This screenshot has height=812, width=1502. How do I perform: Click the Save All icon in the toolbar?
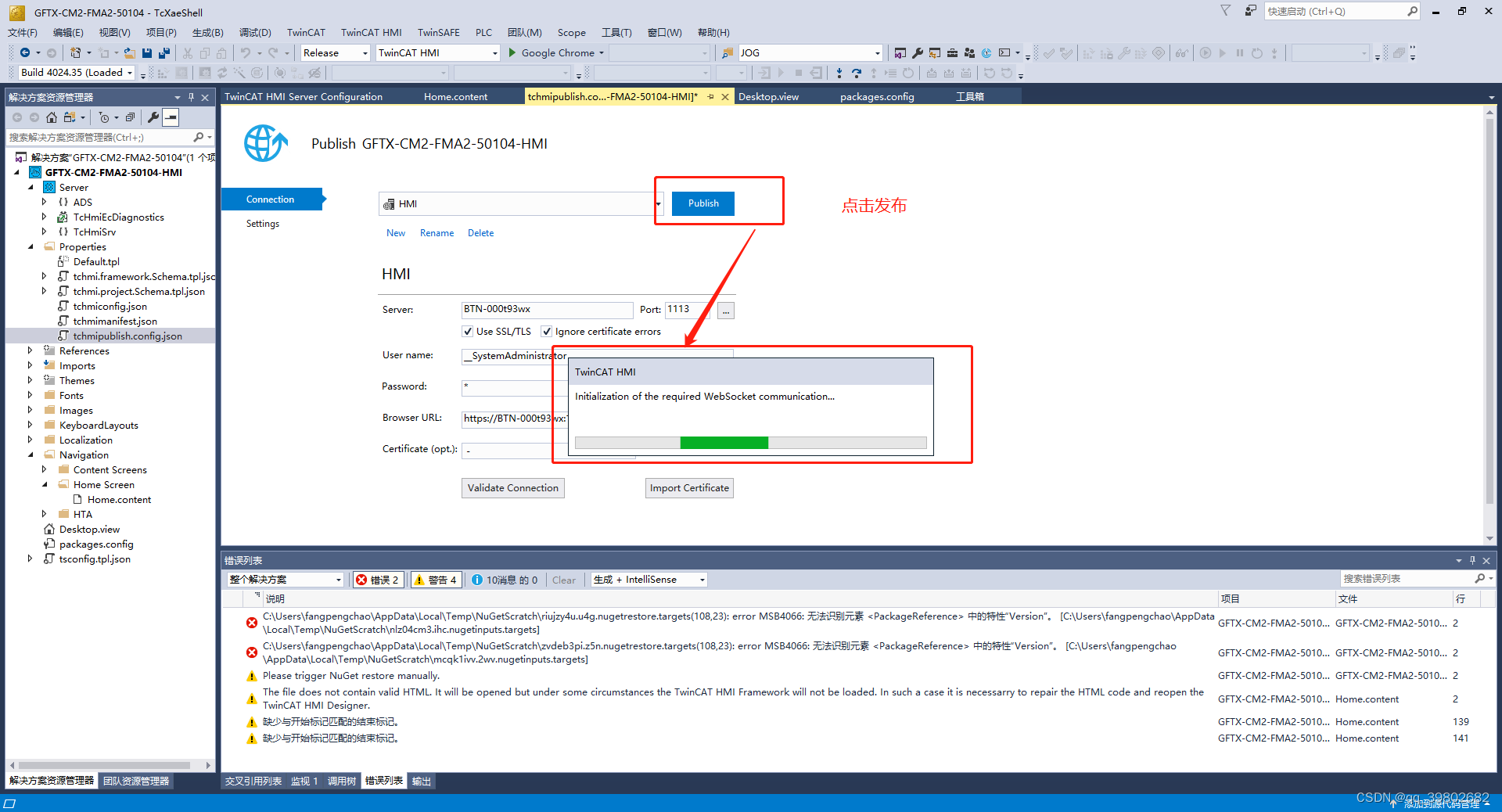164,52
